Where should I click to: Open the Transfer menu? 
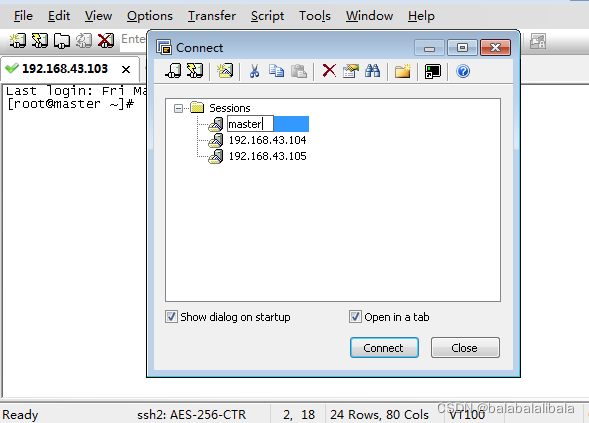(x=212, y=16)
